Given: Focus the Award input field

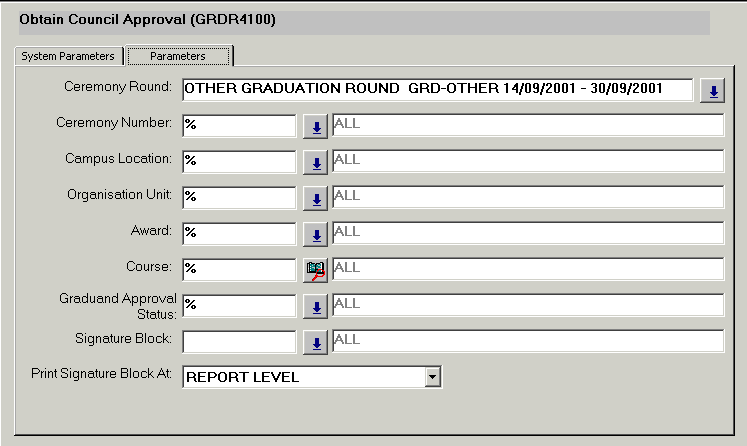Looking at the screenshot, I should click(239, 233).
